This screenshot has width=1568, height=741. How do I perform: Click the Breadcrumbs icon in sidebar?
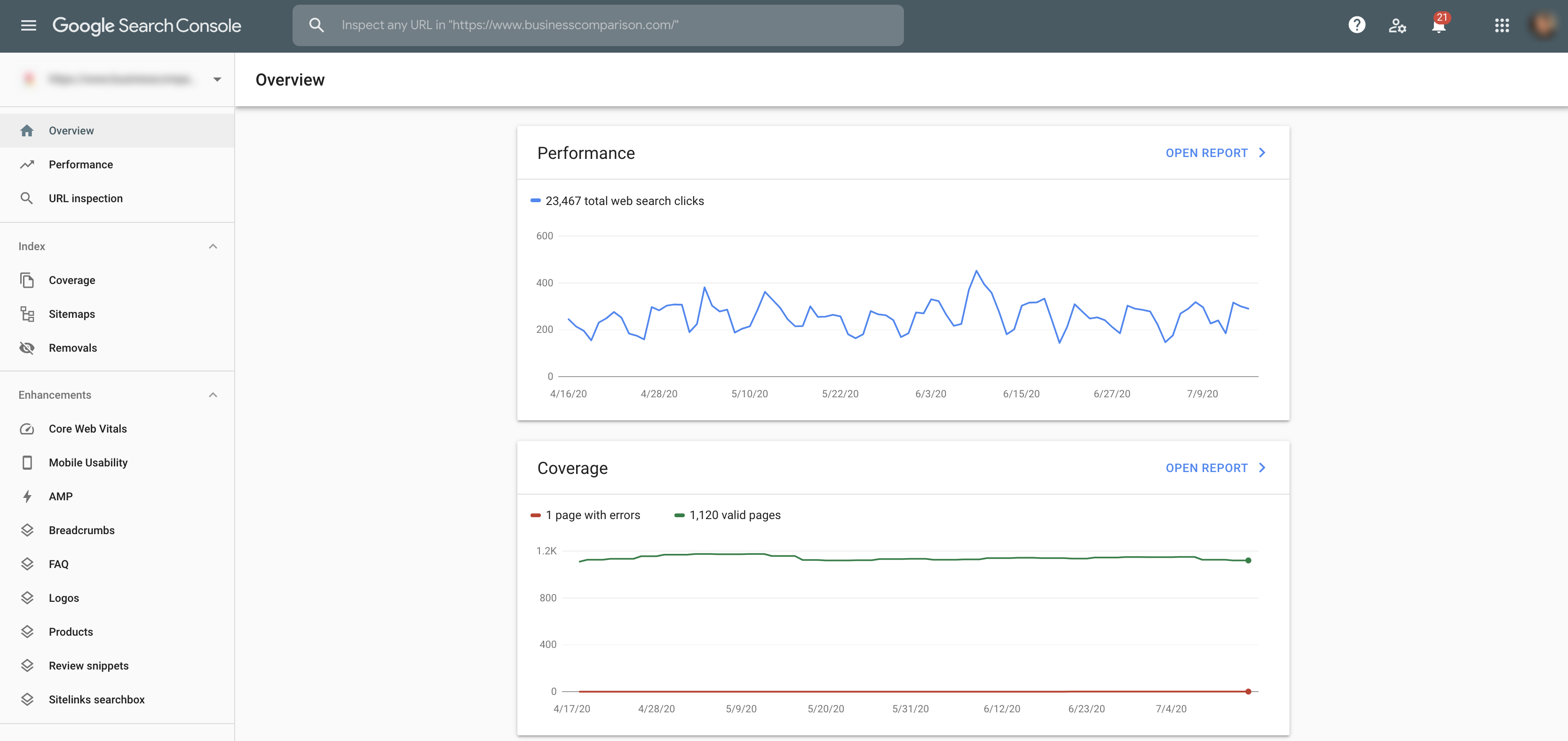(27, 530)
